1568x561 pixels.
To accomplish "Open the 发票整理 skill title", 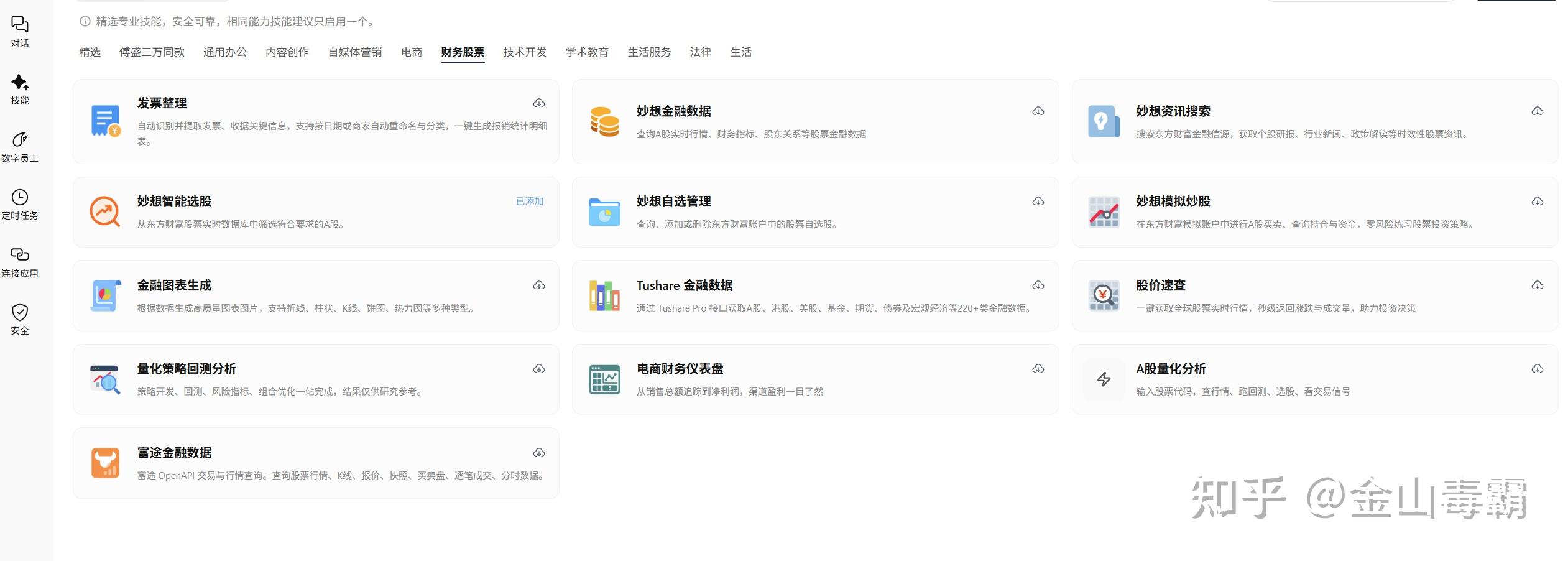I will tap(162, 103).
